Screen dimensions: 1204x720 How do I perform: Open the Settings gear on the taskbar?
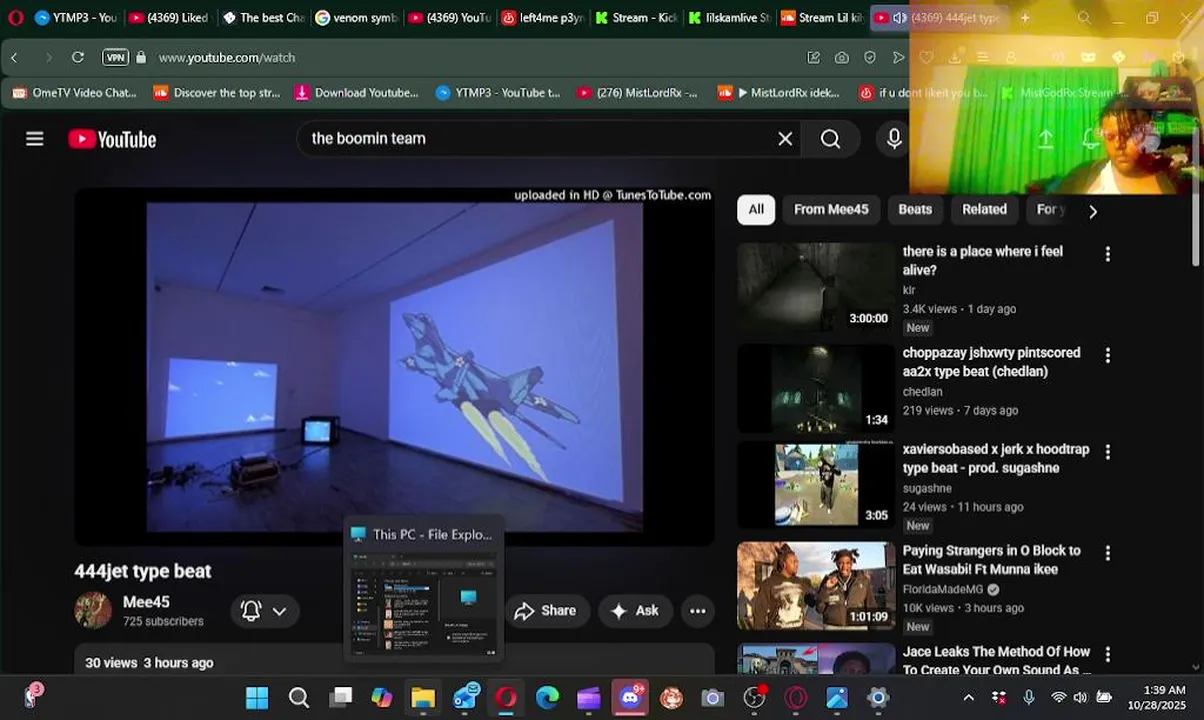tap(878, 698)
